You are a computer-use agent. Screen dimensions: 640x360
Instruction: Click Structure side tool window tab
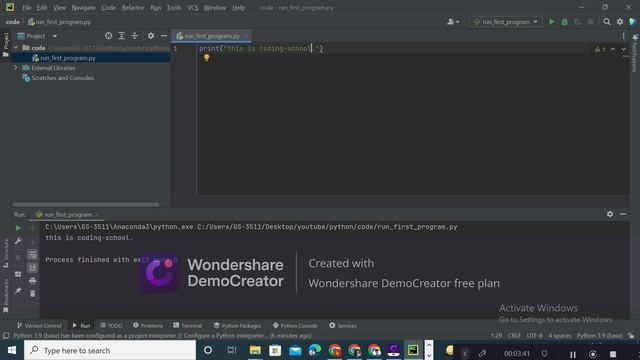pos(6,253)
